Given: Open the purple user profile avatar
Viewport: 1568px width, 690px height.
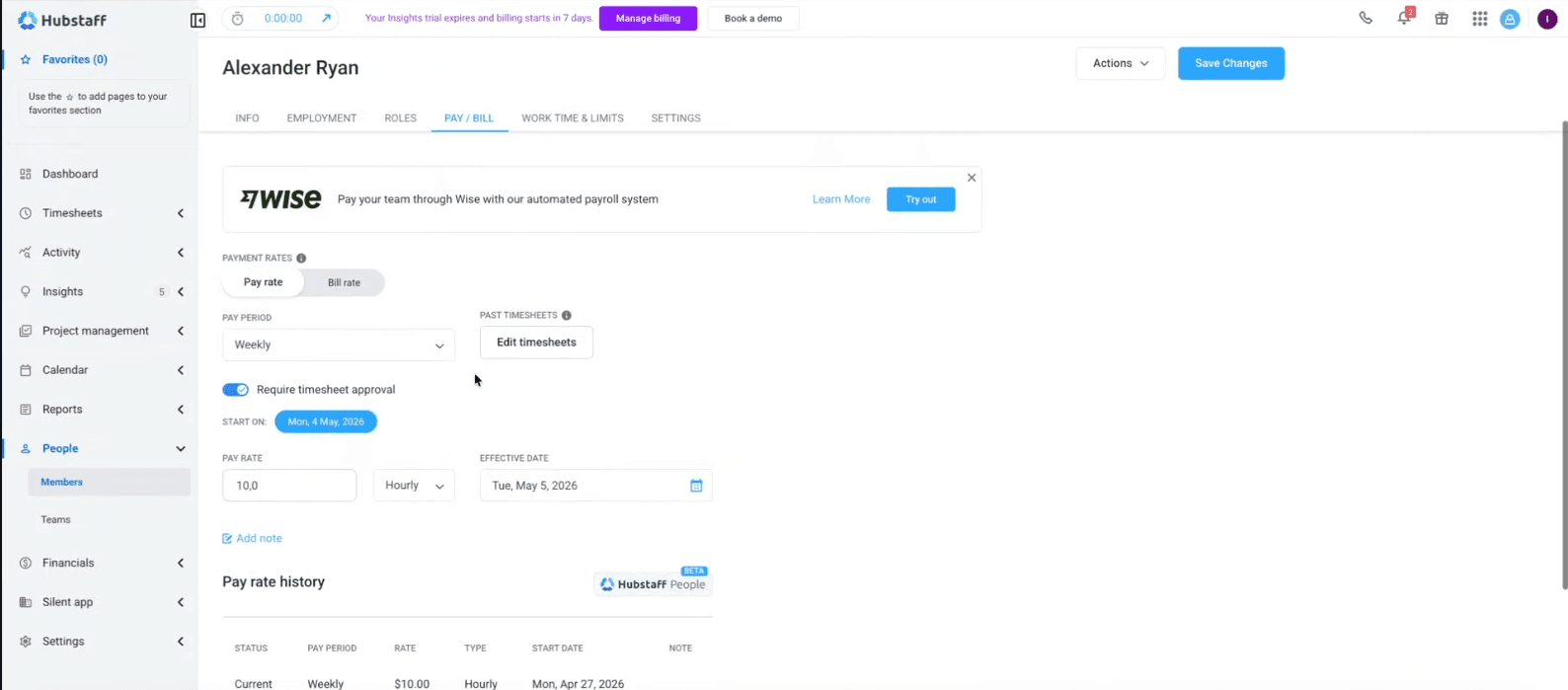Looking at the screenshot, I should 1547,19.
